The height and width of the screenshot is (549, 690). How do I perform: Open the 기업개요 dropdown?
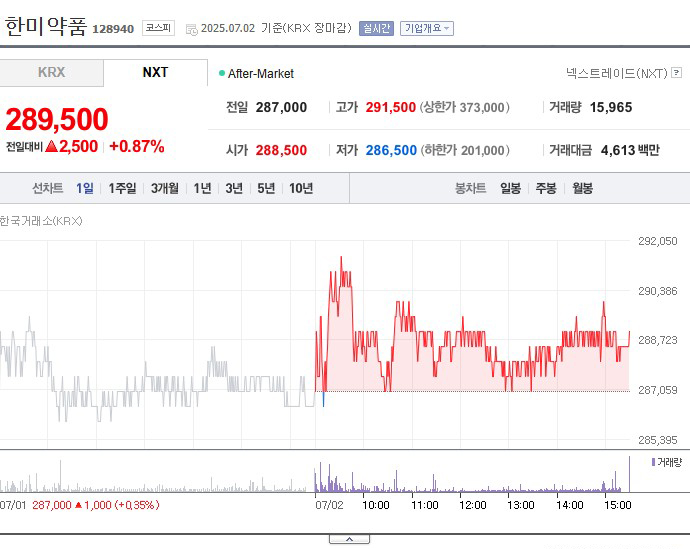(427, 29)
